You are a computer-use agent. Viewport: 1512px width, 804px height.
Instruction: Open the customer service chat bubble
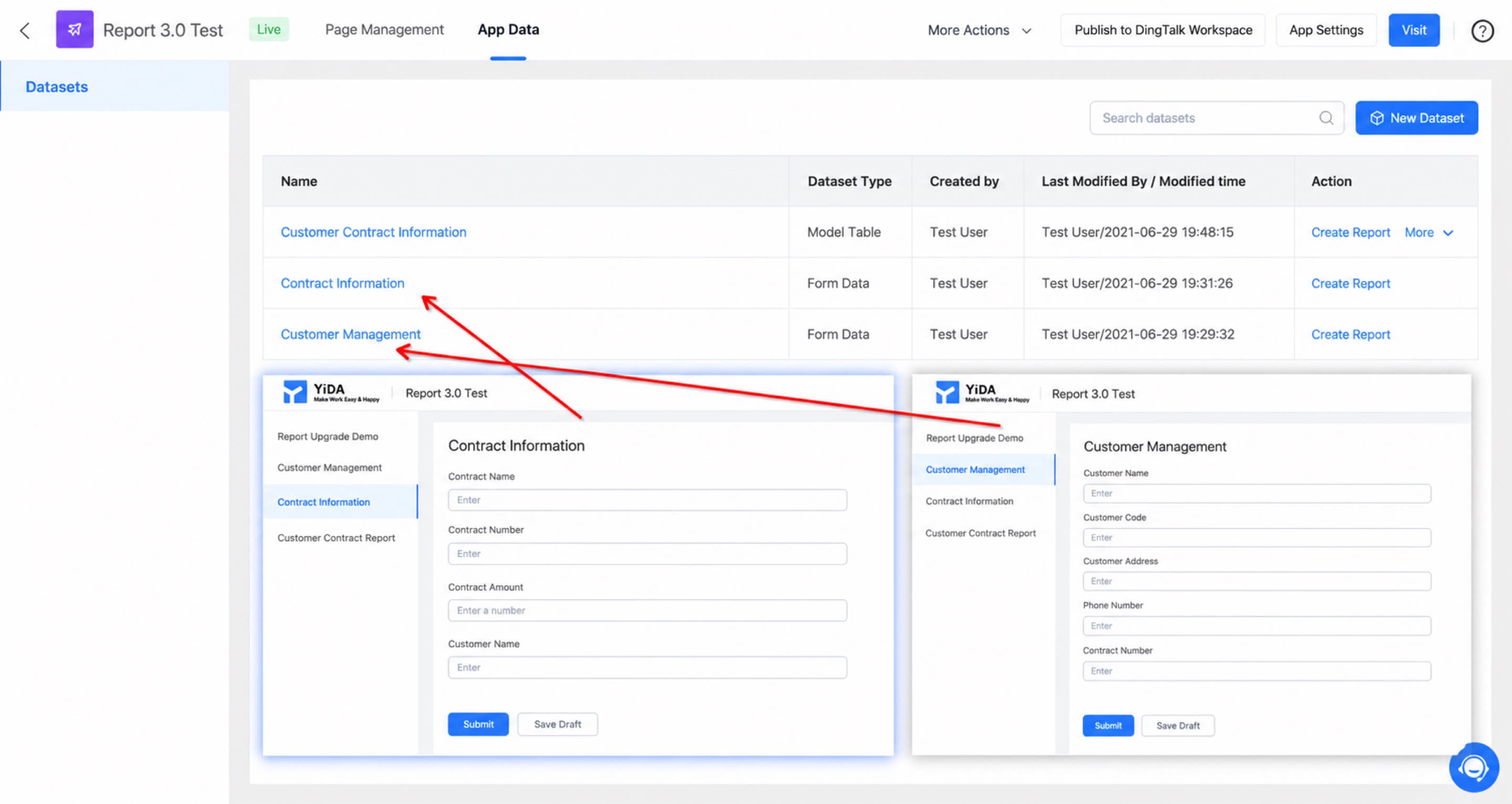click(1473, 767)
